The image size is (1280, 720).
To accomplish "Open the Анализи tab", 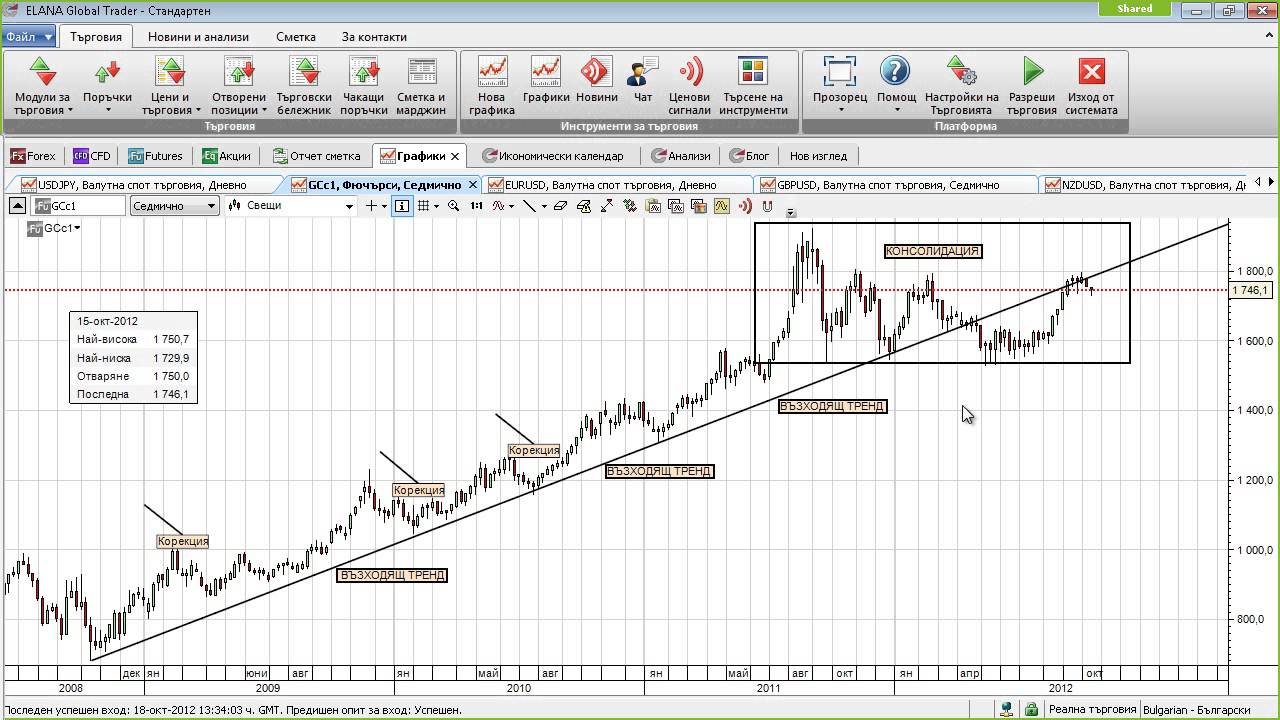I will [x=680, y=156].
